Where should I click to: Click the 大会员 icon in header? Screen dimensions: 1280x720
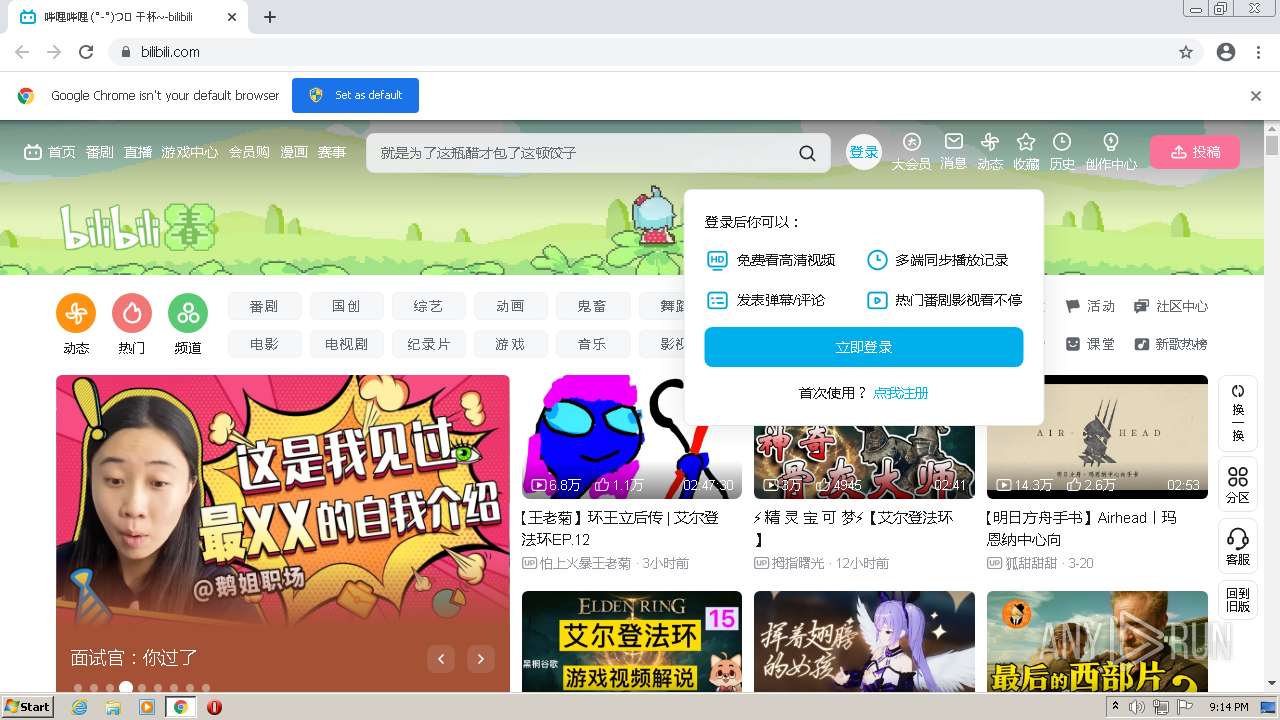[x=911, y=142]
